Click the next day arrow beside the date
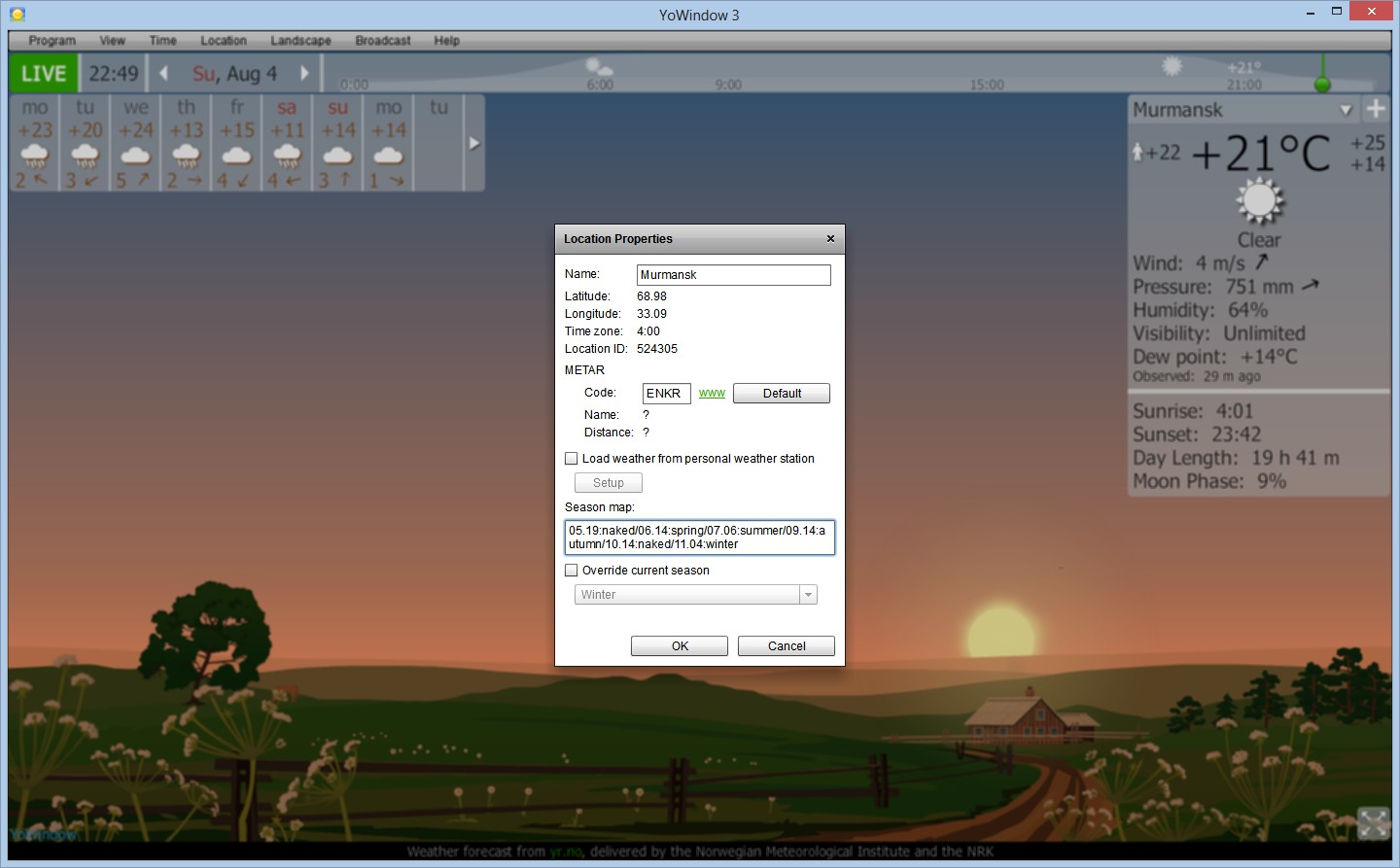This screenshot has height=868, width=1400. (x=304, y=74)
